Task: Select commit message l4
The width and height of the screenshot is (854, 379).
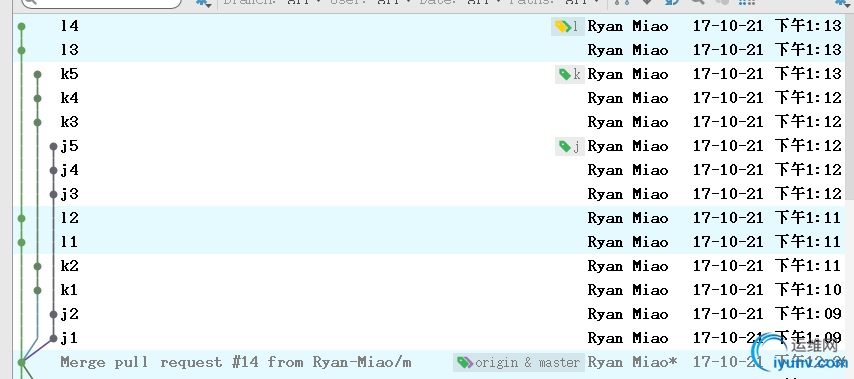Action: click(x=69, y=26)
